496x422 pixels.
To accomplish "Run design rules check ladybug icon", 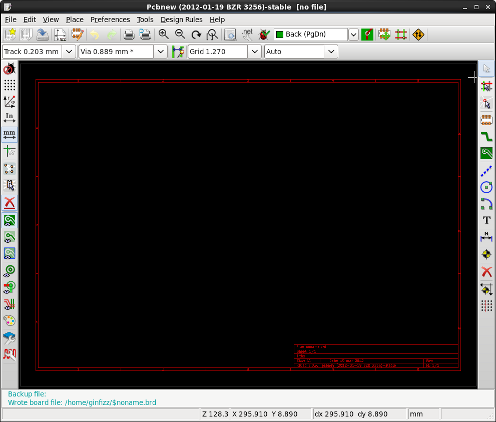I will click(264, 34).
